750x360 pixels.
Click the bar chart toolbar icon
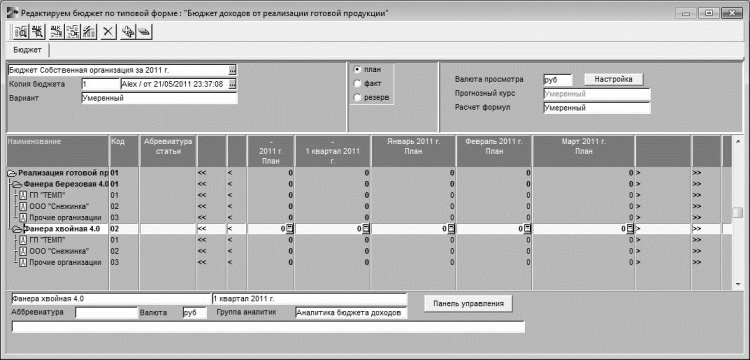click(89, 32)
